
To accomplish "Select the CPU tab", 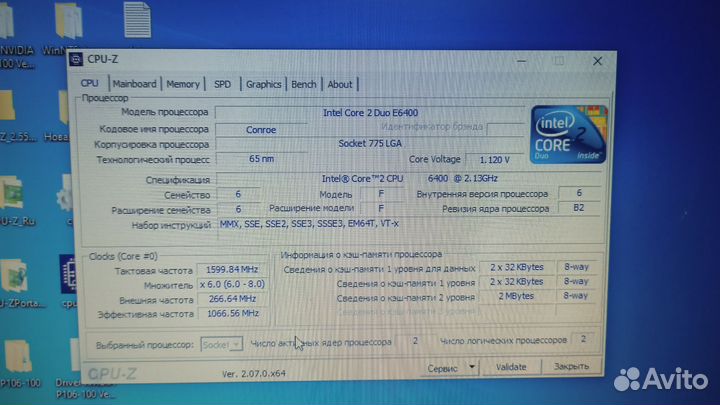I will [90, 83].
